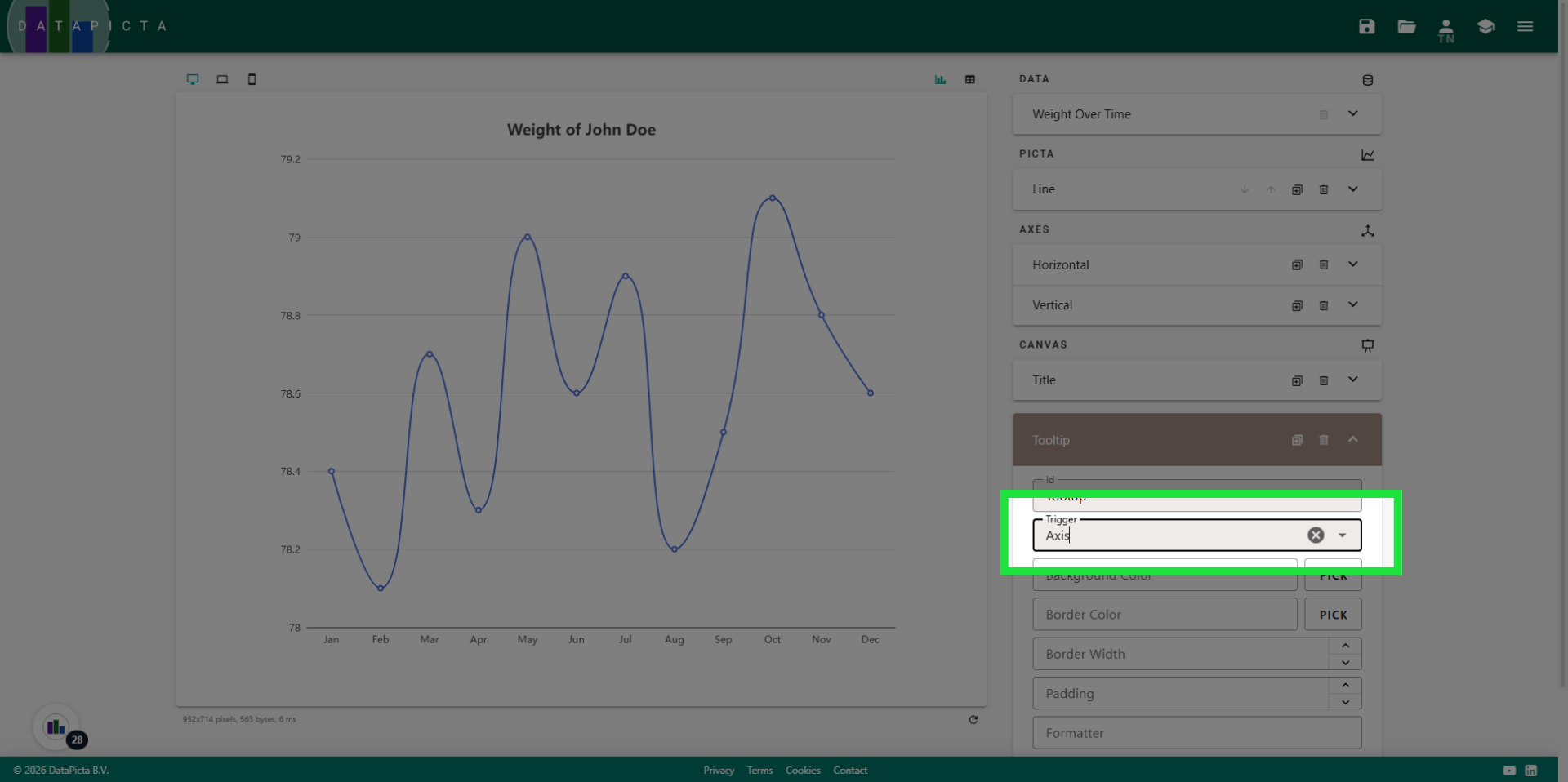The image size is (1568, 782).
Task: Clear the Trigger field value
Action: point(1316,535)
